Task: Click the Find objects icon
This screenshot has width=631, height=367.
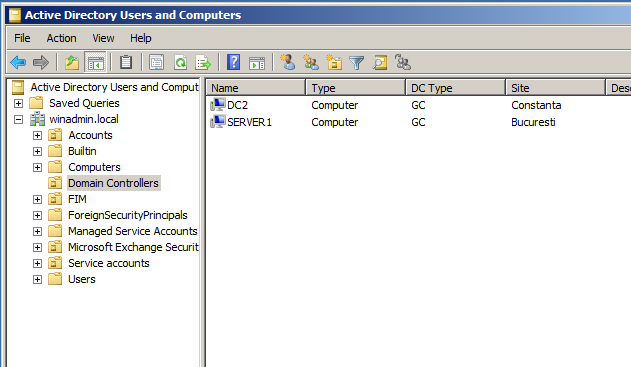Action: (380, 62)
